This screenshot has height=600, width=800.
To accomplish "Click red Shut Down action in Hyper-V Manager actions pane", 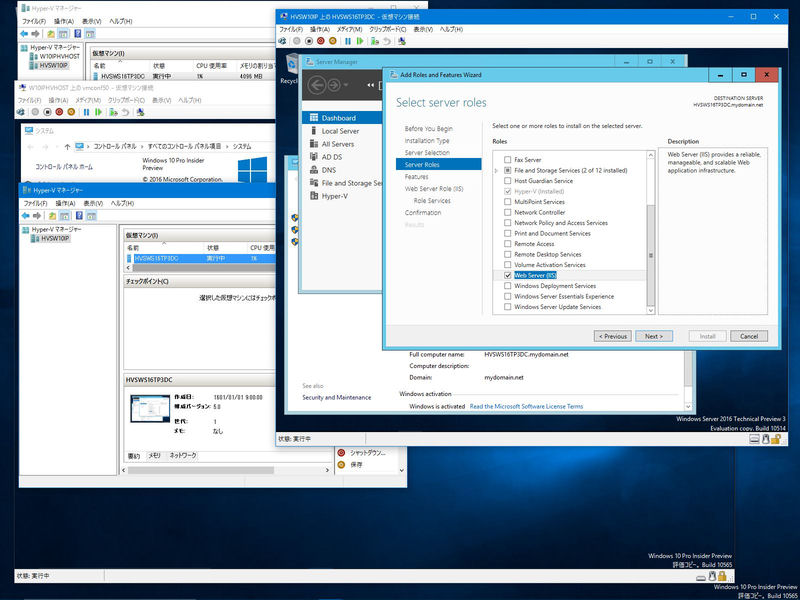I will click(x=341, y=453).
